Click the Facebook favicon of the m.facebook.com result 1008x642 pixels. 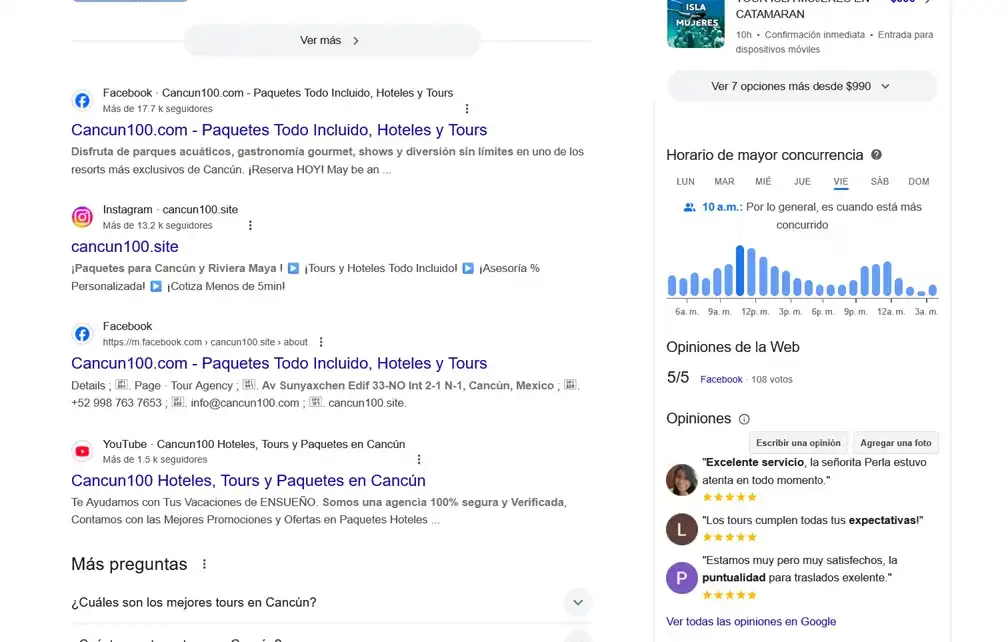click(x=82, y=334)
